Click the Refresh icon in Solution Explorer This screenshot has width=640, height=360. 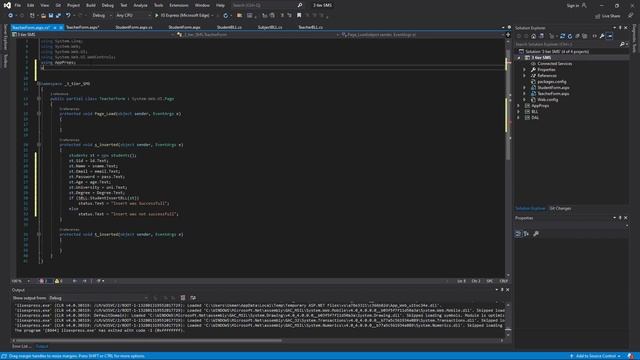point(570,36)
